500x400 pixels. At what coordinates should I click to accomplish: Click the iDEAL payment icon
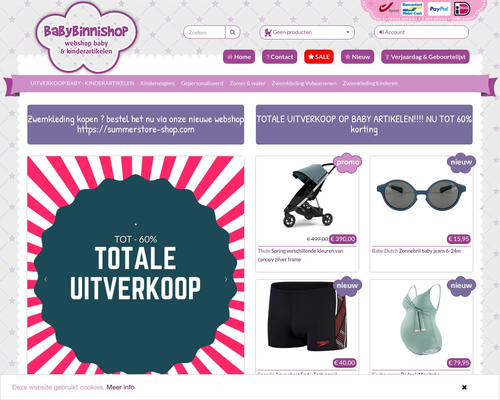462,9
